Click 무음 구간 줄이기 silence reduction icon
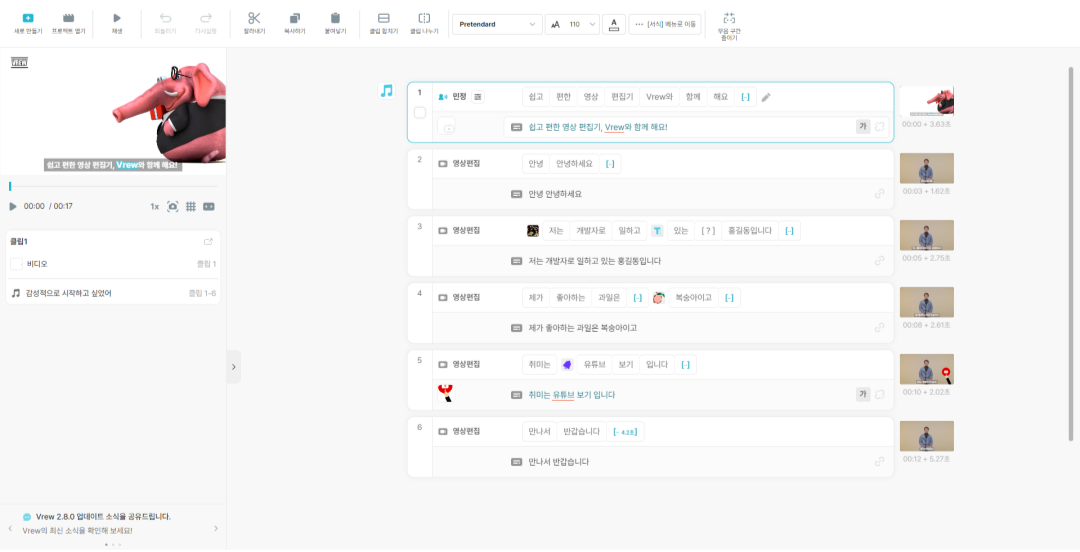This screenshot has width=1080, height=552. click(729, 18)
